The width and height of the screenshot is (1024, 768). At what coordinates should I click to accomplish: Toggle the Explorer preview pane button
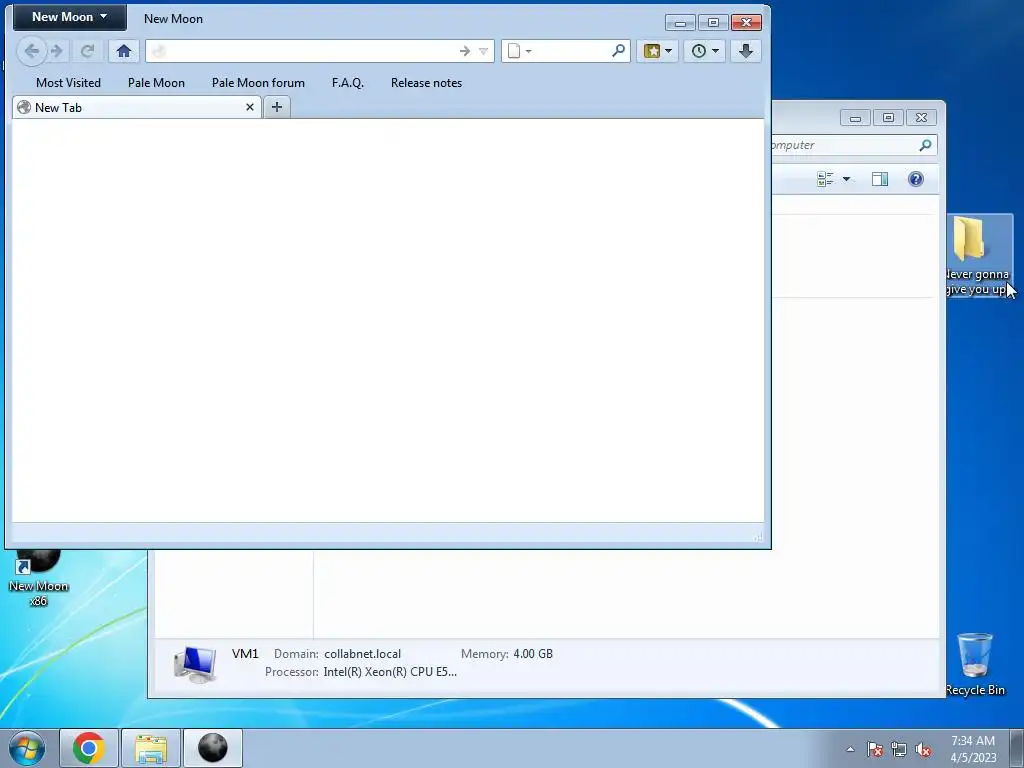(x=880, y=179)
